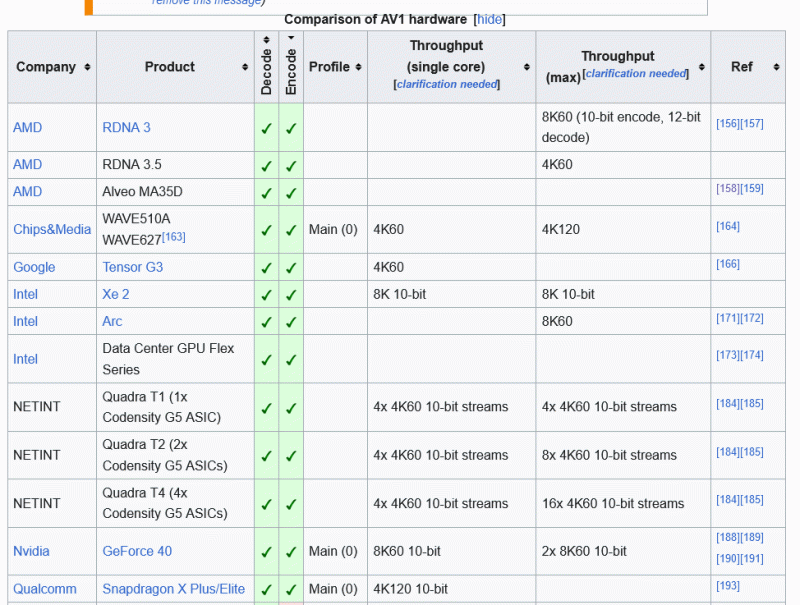Viewport: 800px width, 605px height.
Task: Open reference 171 citation
Action: [x=728, y=318]
